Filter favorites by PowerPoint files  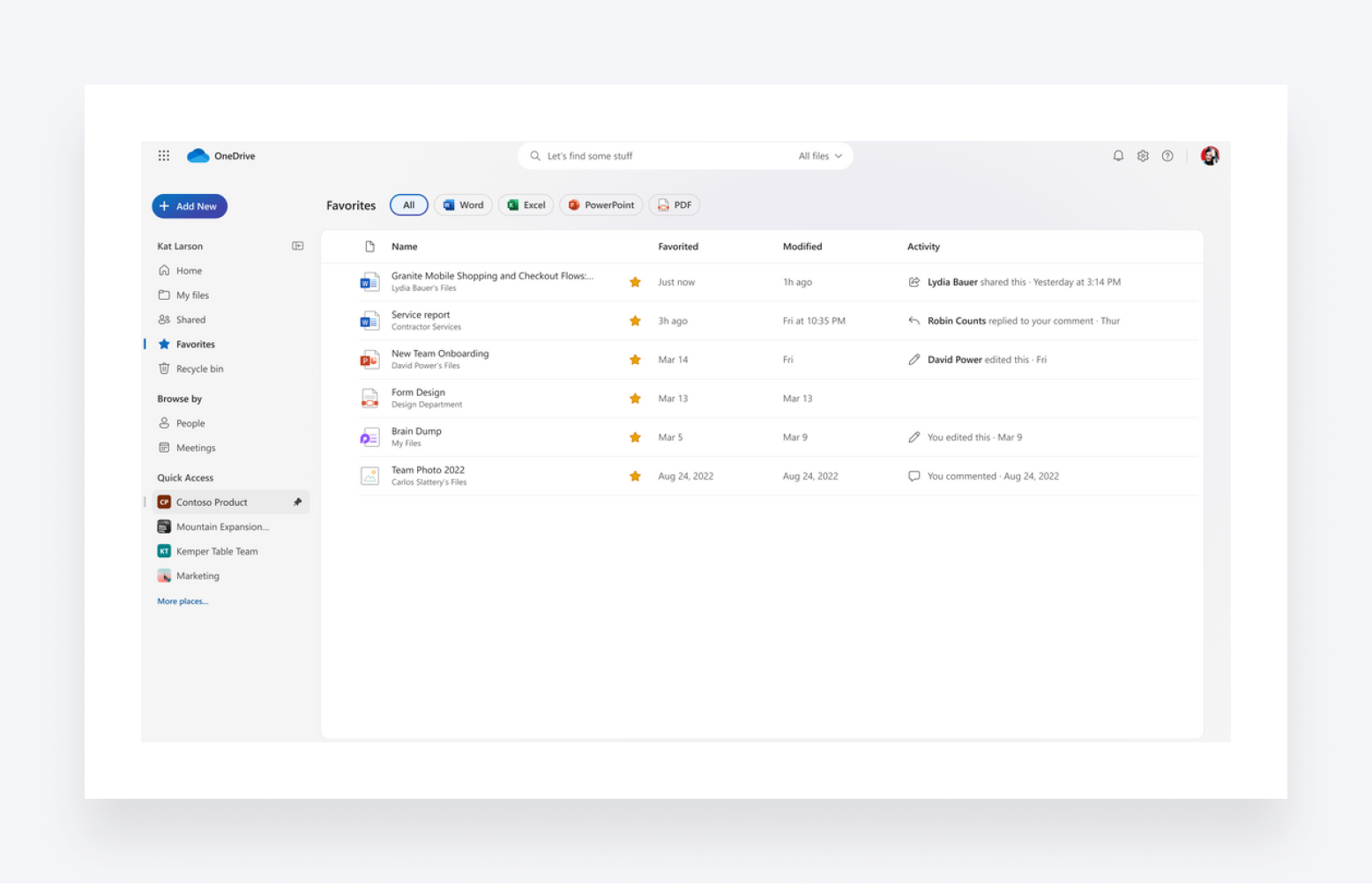(x=600, y=205)
